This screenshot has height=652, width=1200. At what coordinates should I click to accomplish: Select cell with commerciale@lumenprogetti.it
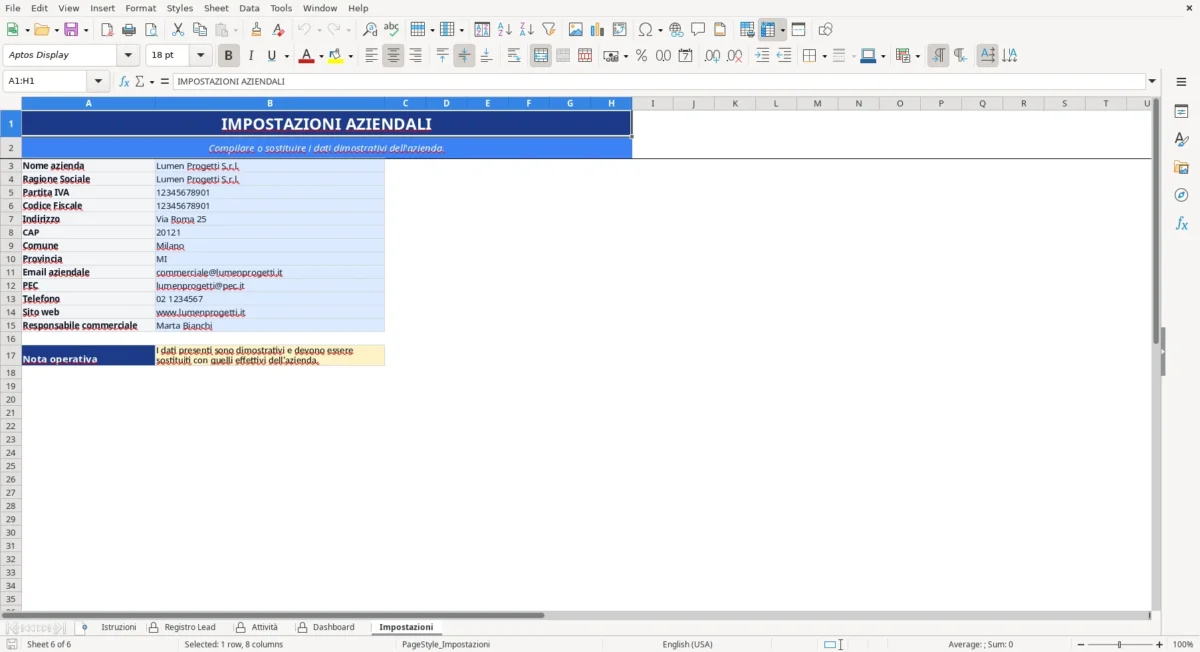(x=269, y=272)
